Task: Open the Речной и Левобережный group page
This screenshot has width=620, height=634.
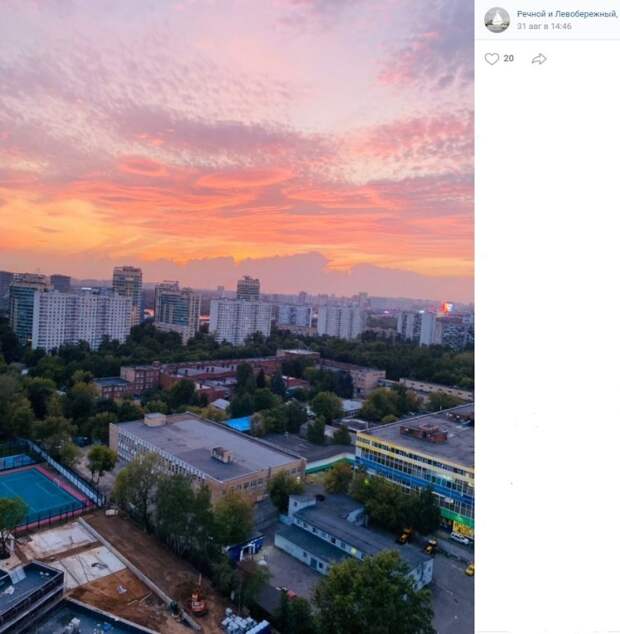Action: tap(567, 14)
